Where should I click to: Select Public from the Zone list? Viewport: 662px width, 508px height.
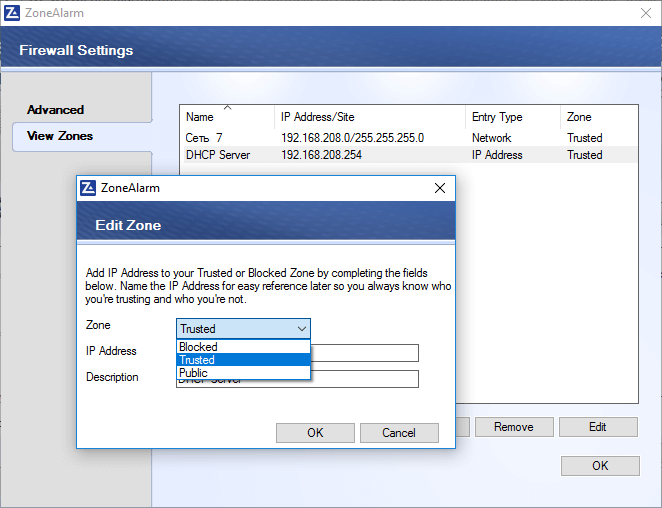coord(244,373)
